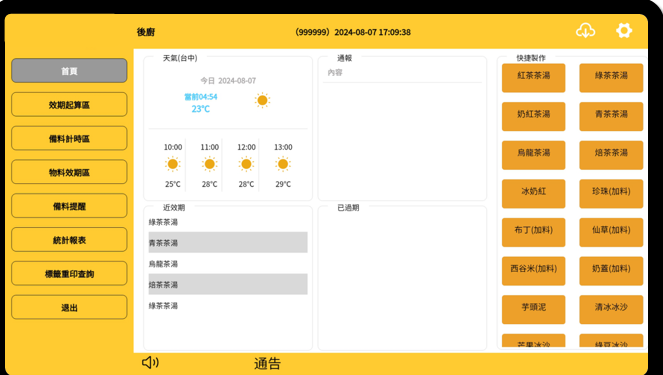The width and height of the screenshot is (663, 375).
Task: Open settings via the gear icon
Action: click(624, 30)
